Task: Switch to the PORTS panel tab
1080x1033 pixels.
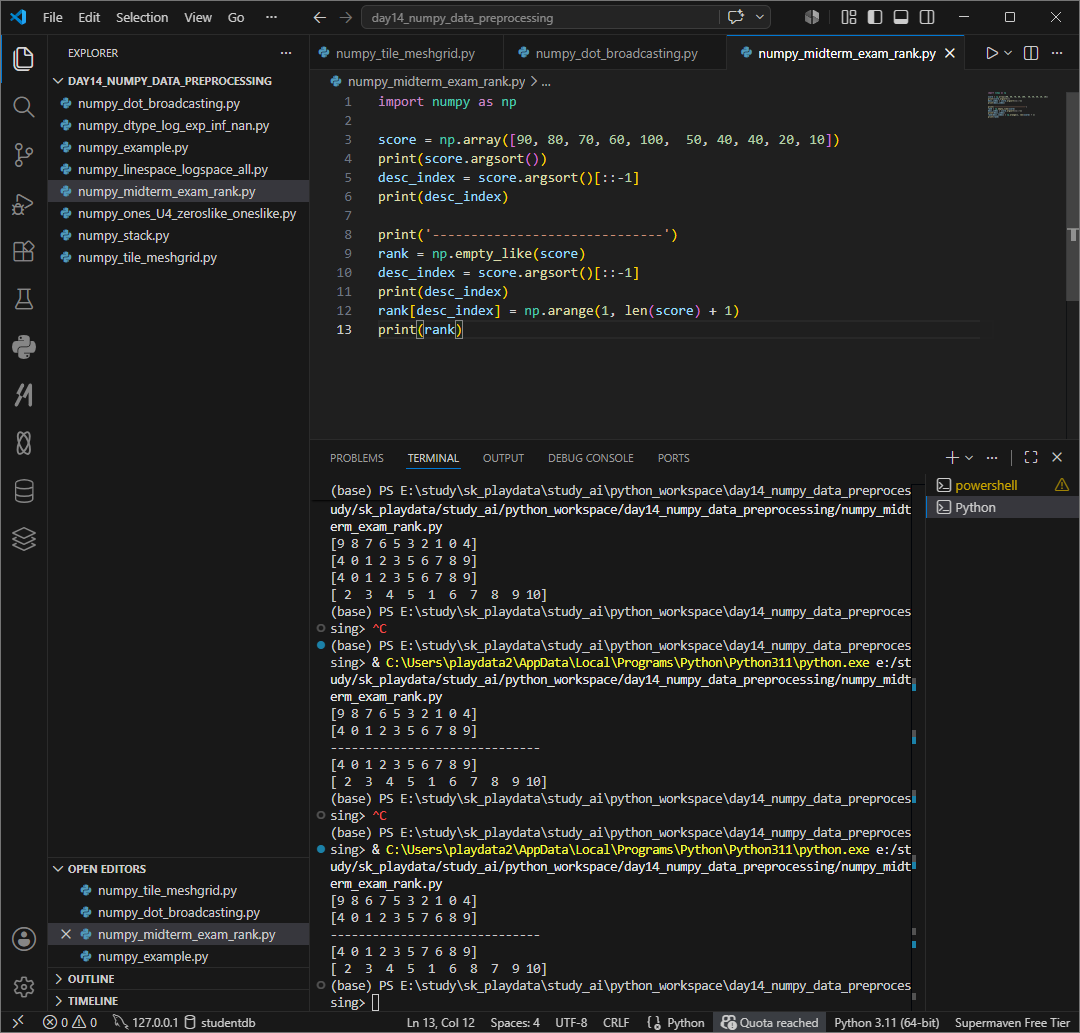Action: (x=673, y=458)
